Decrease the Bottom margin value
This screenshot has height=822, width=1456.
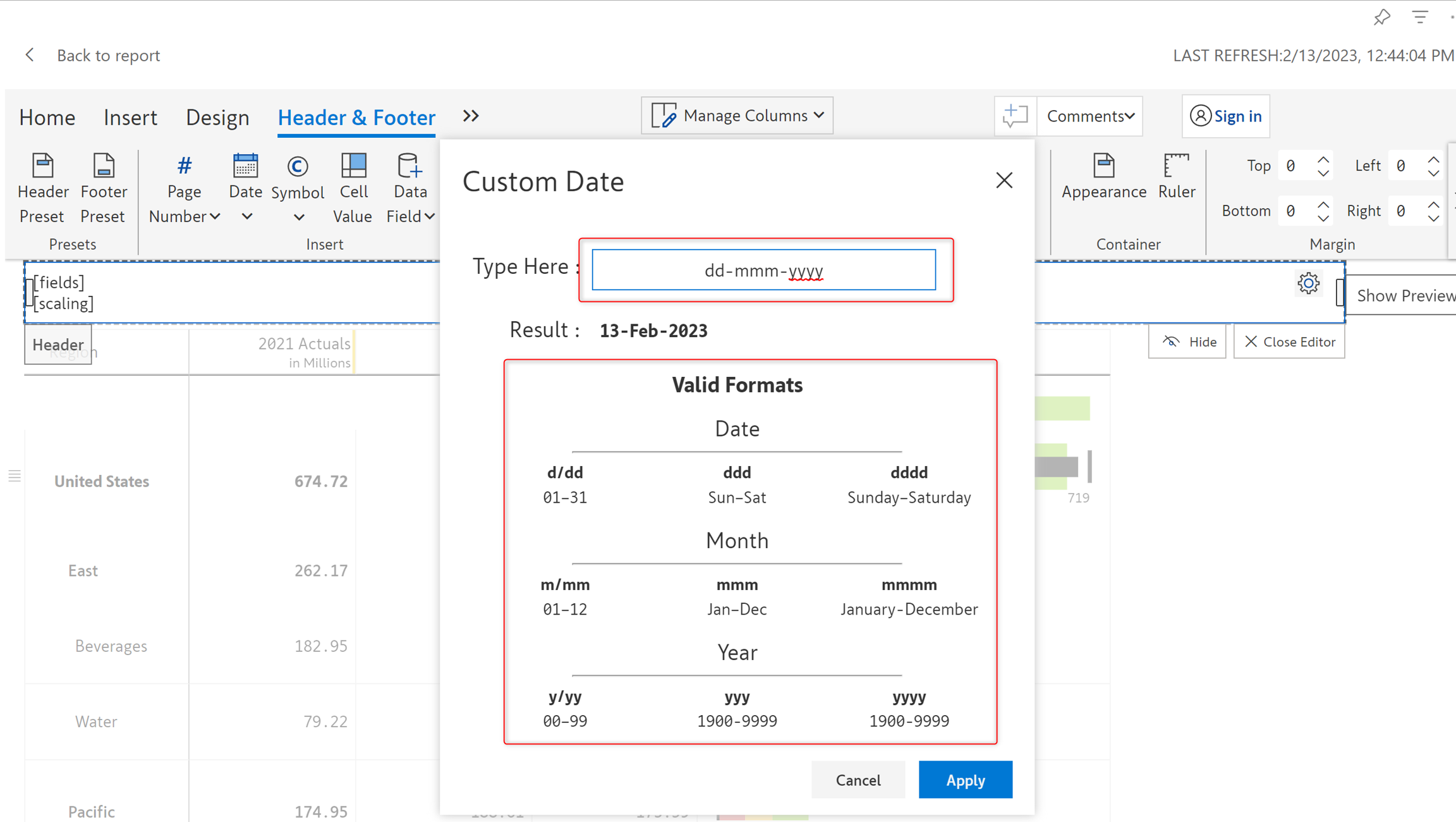tap(1323, 218)
